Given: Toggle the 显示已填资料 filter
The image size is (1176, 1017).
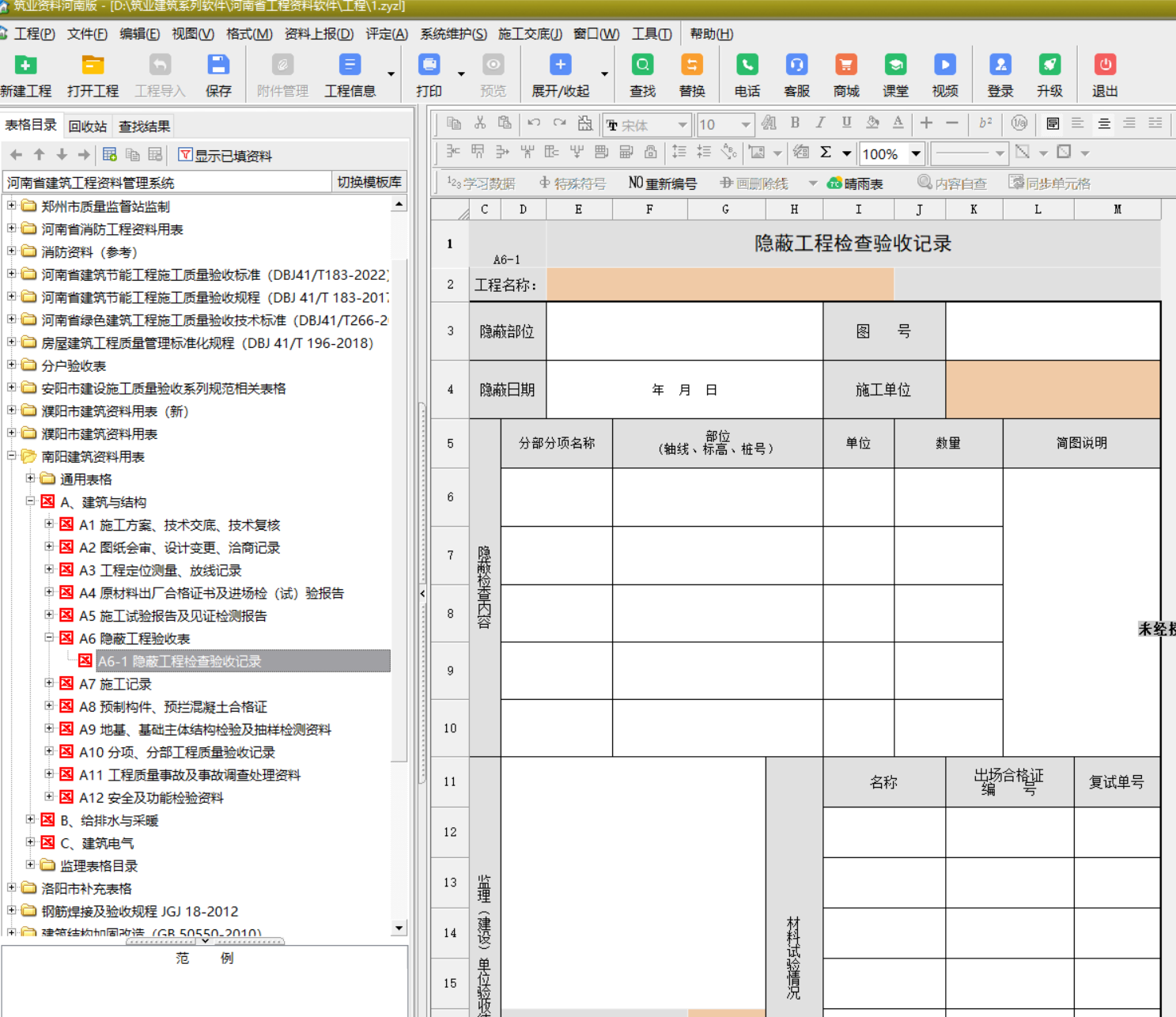Looking at the screenshot, I should click(x=225, y=156).
